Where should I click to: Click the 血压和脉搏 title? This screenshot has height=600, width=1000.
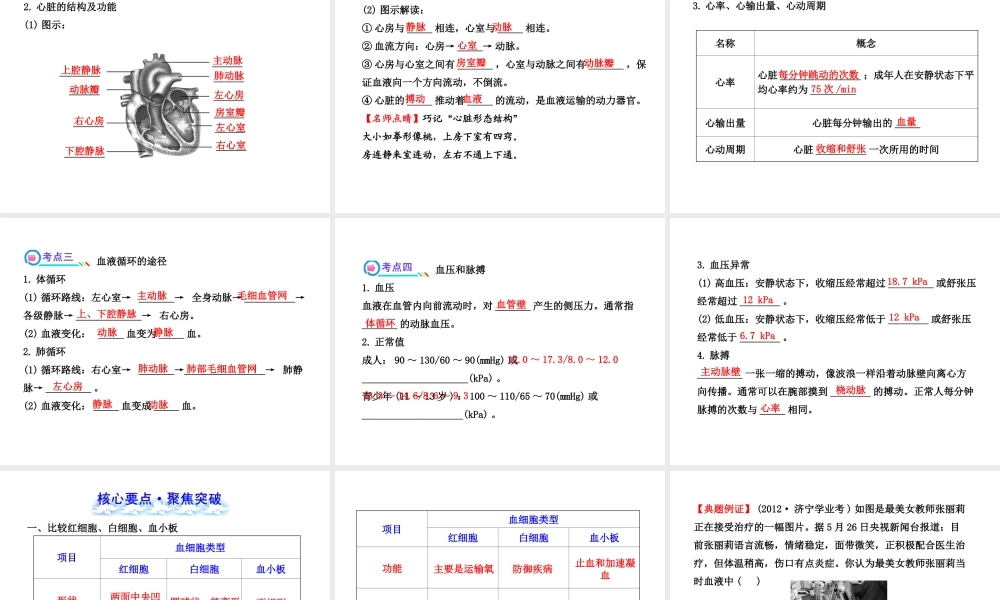(460, 270)
